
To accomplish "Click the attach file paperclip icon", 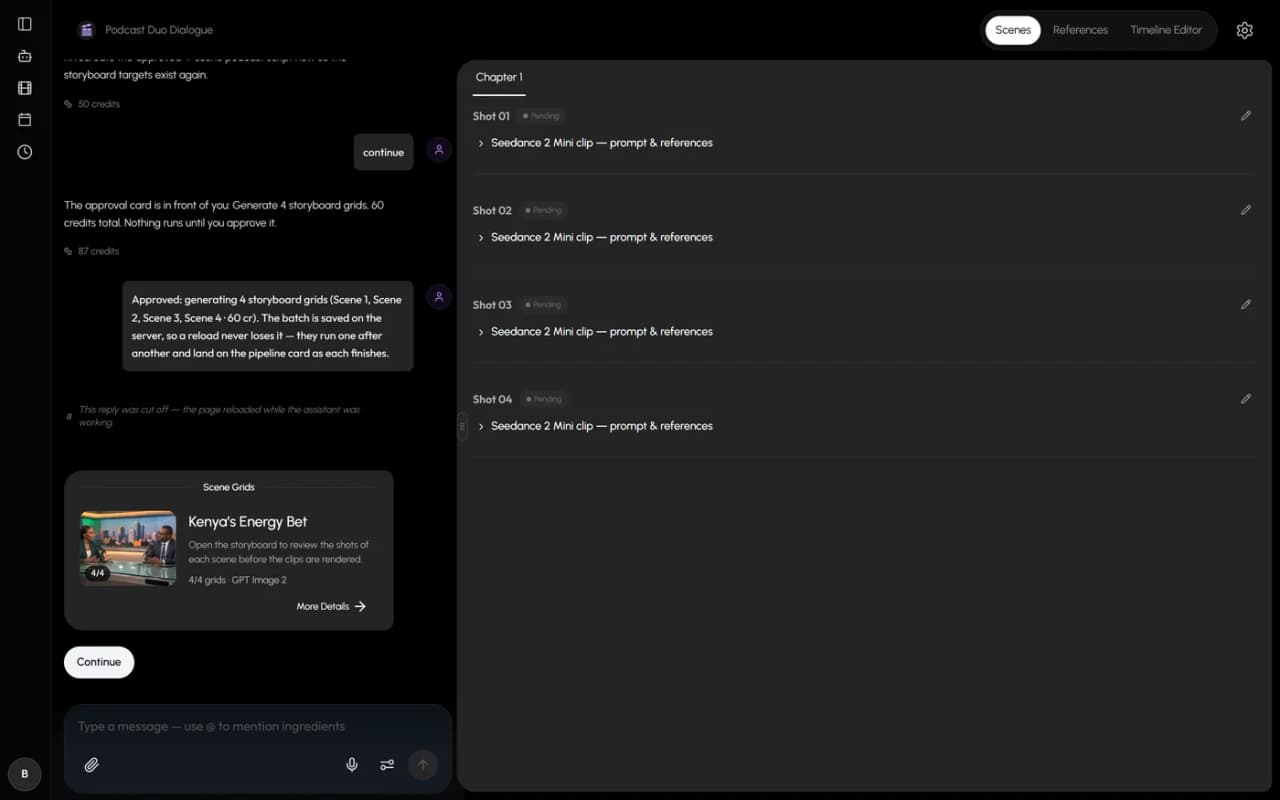I will (x=91, y=765).
